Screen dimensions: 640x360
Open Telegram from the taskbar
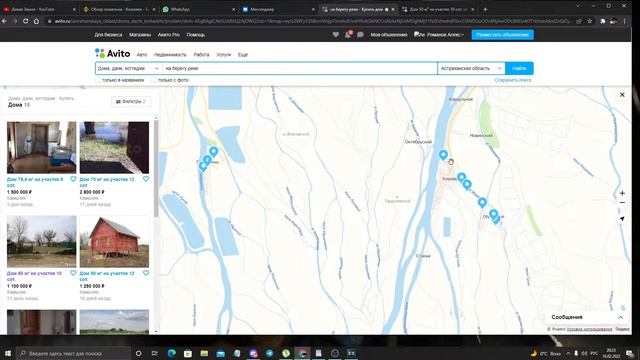tap(269, 353)
